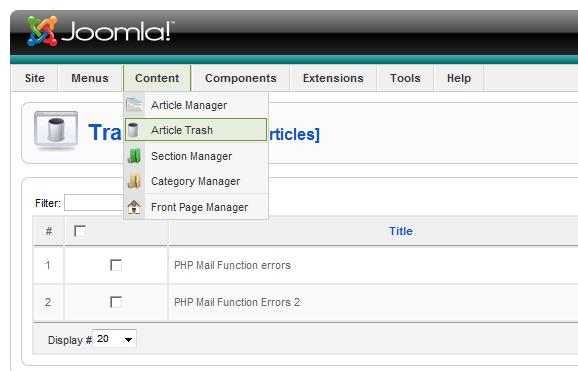This screenshot has width=578, height=371.
Task: Select Section Manager menu entry
Action: coord(196,156)
